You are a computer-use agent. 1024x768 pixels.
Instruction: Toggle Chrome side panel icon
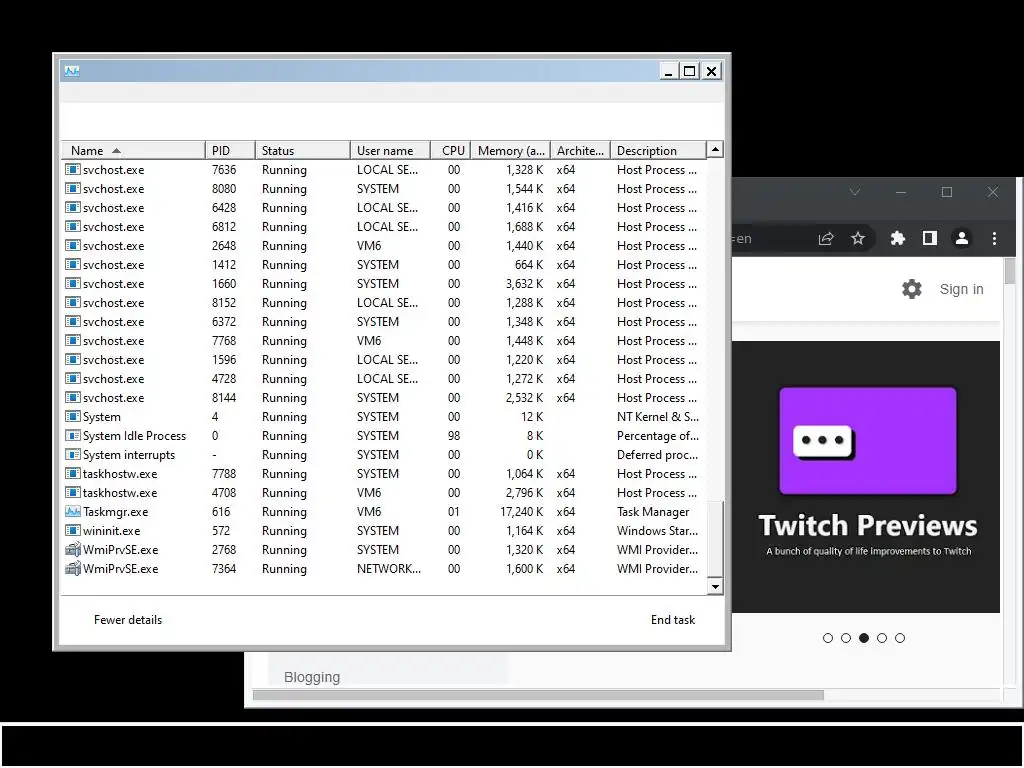click(930, 238)
